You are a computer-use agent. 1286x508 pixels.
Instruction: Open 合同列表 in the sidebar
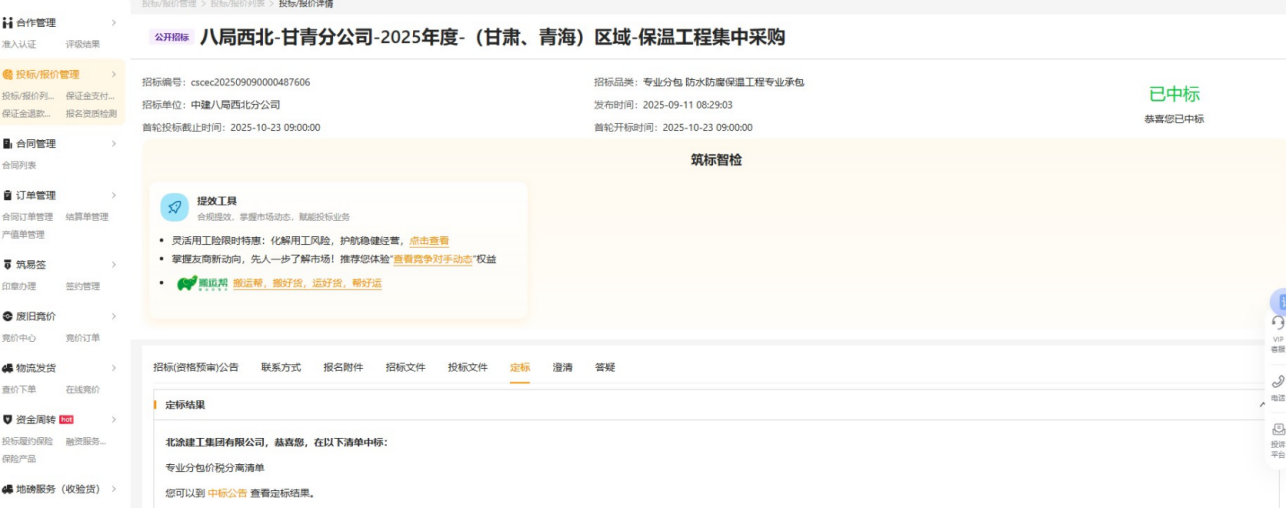pyautogui.click(x=19, y=165)
